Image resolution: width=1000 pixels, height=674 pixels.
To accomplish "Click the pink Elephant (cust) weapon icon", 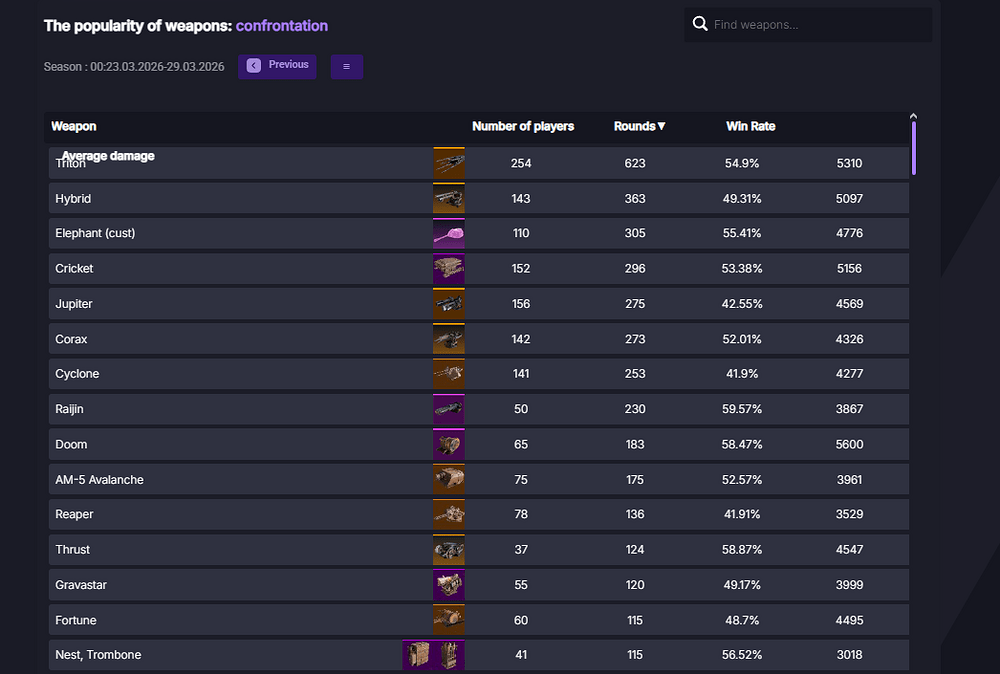I will (x=449, y=233).
